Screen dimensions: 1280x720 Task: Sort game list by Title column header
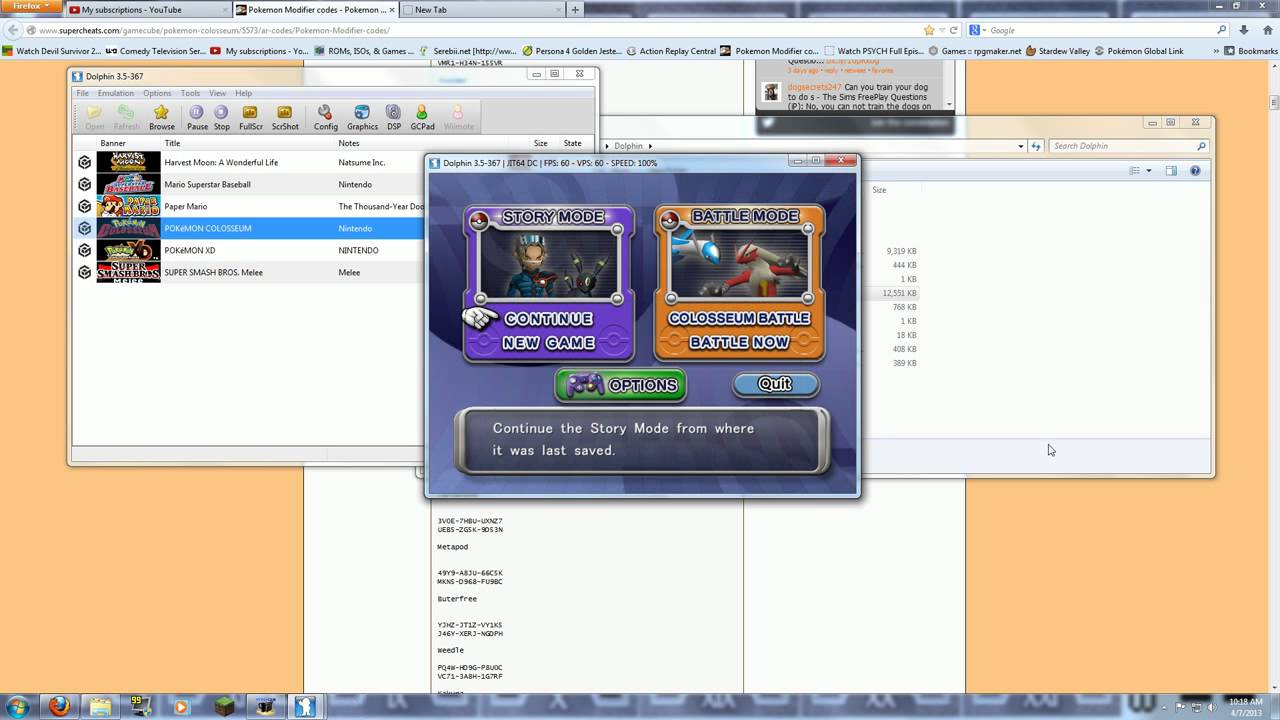pyautogui.click(x=248, y=143)
